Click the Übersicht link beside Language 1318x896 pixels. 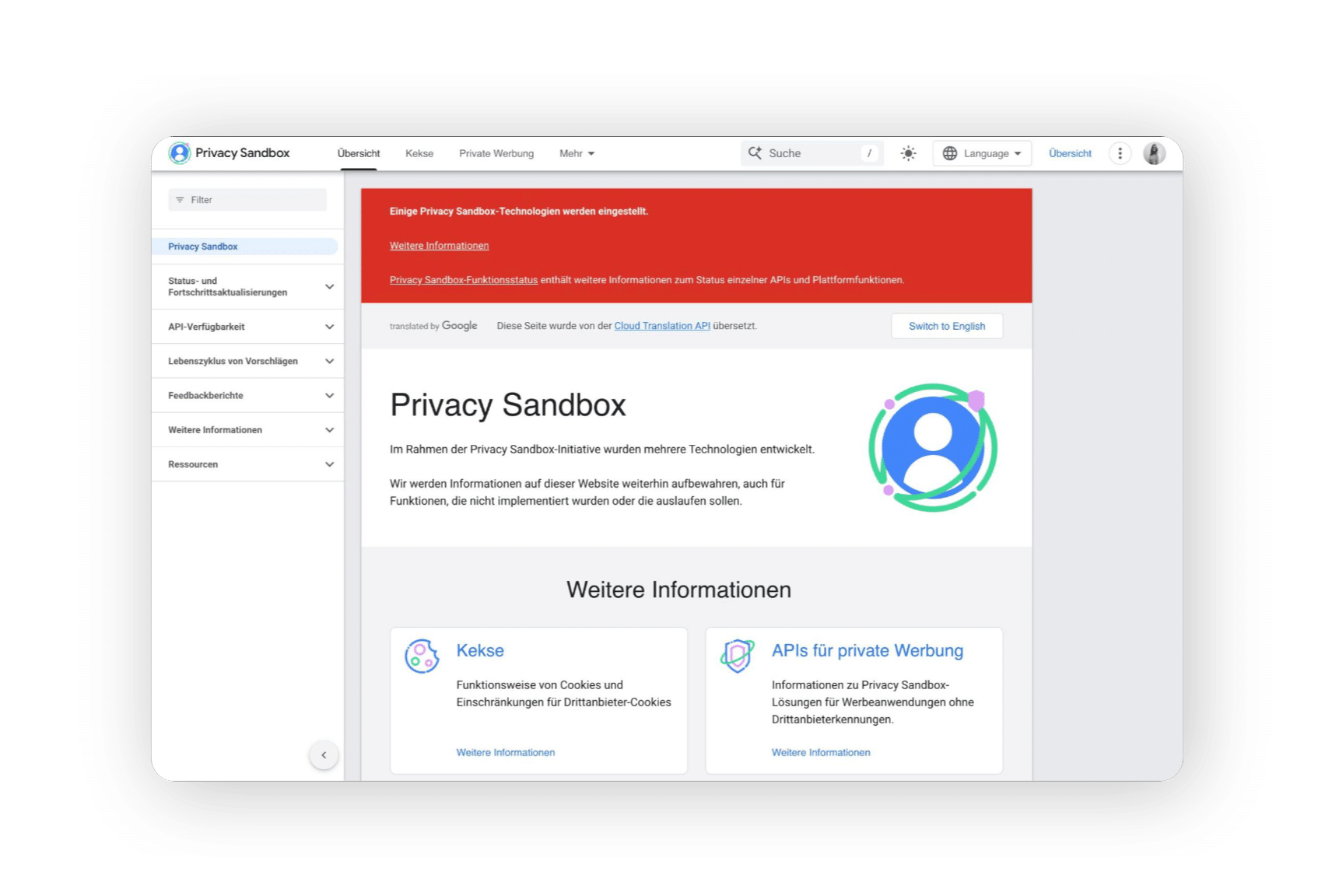pos(1070,153)
